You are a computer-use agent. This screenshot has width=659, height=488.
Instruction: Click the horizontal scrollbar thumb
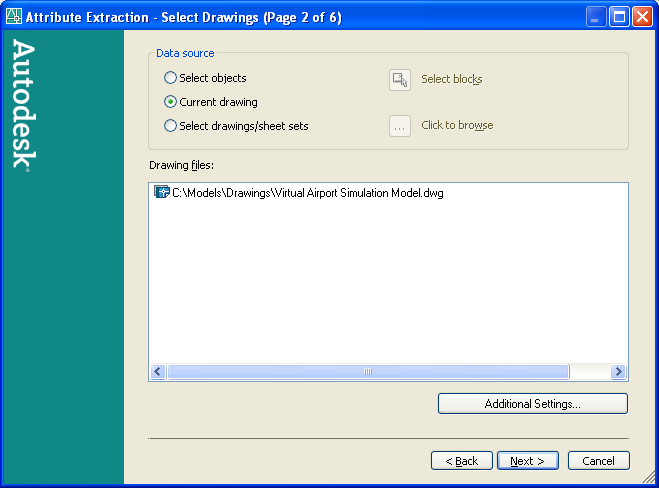point(368,372)
